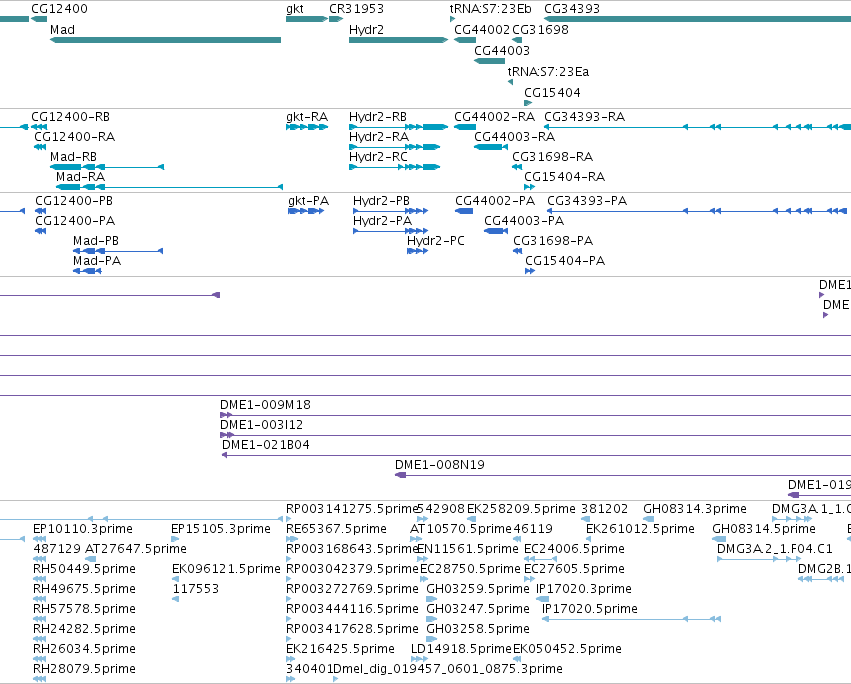Click the RE65367.5prime EST label
Viewport: 851px width, 684px height.
tap(336, 529)
